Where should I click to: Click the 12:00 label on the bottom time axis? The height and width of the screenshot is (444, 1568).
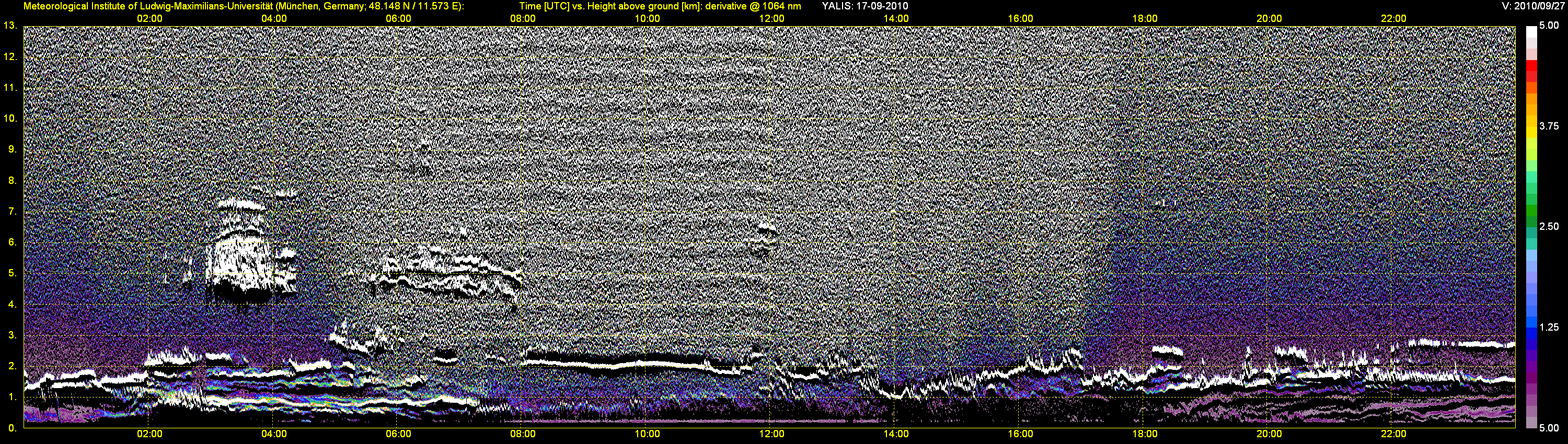coord(771,434)
